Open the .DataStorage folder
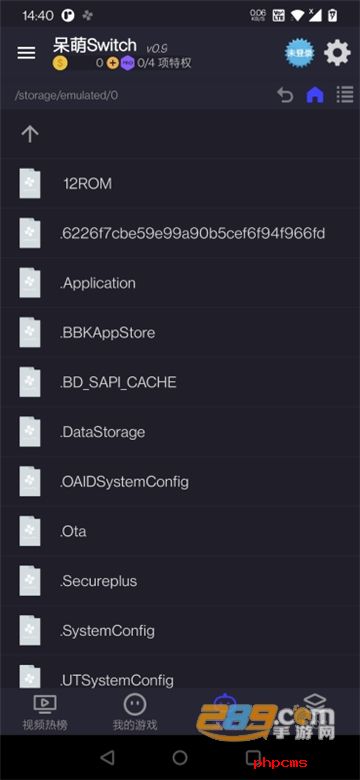Viewport: 360px width, 780px height. click(x=180, y=432)
